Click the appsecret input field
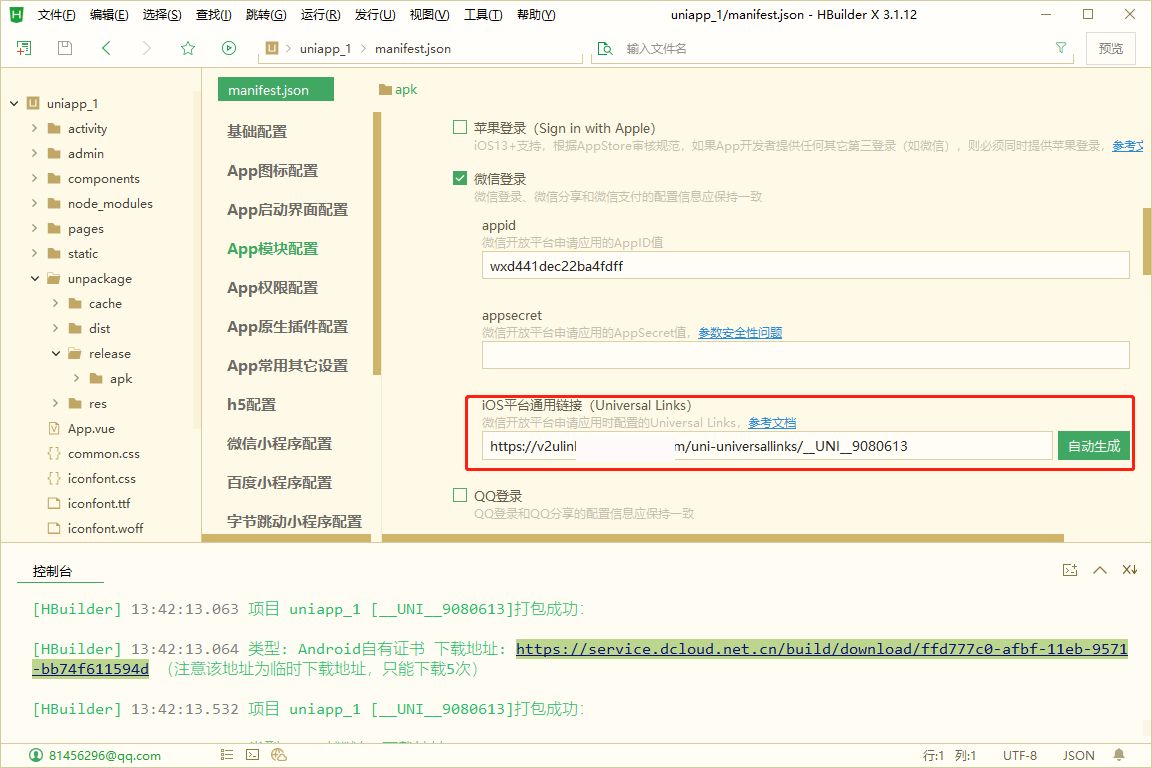The image size is (1152, 768). tap(805, 355)
